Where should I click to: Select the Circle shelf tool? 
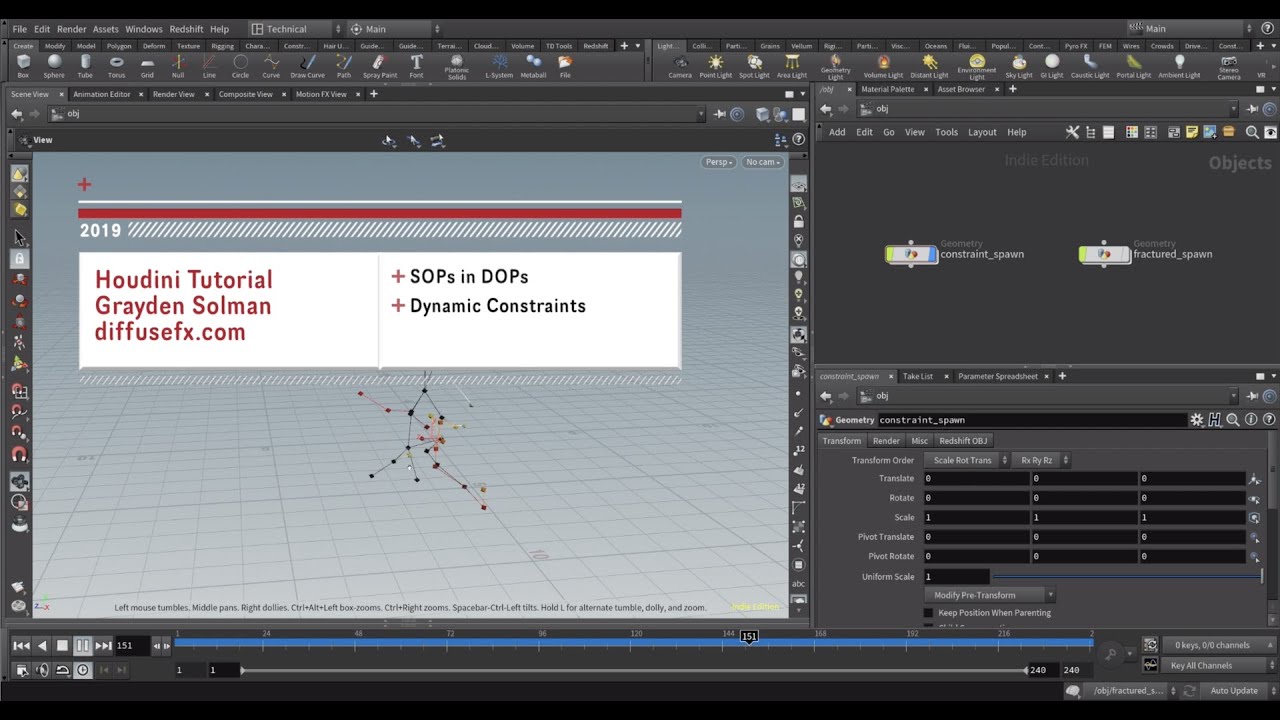coord(240,66)
